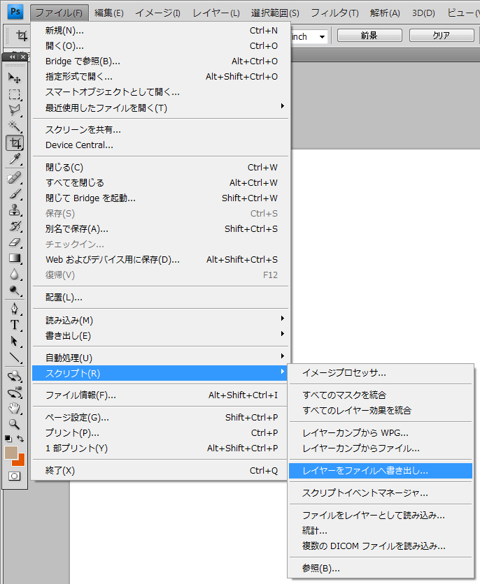This screenshot has width=480, height=584.
Task: Select the Magic Wand tool
Action: pos(15,126)
